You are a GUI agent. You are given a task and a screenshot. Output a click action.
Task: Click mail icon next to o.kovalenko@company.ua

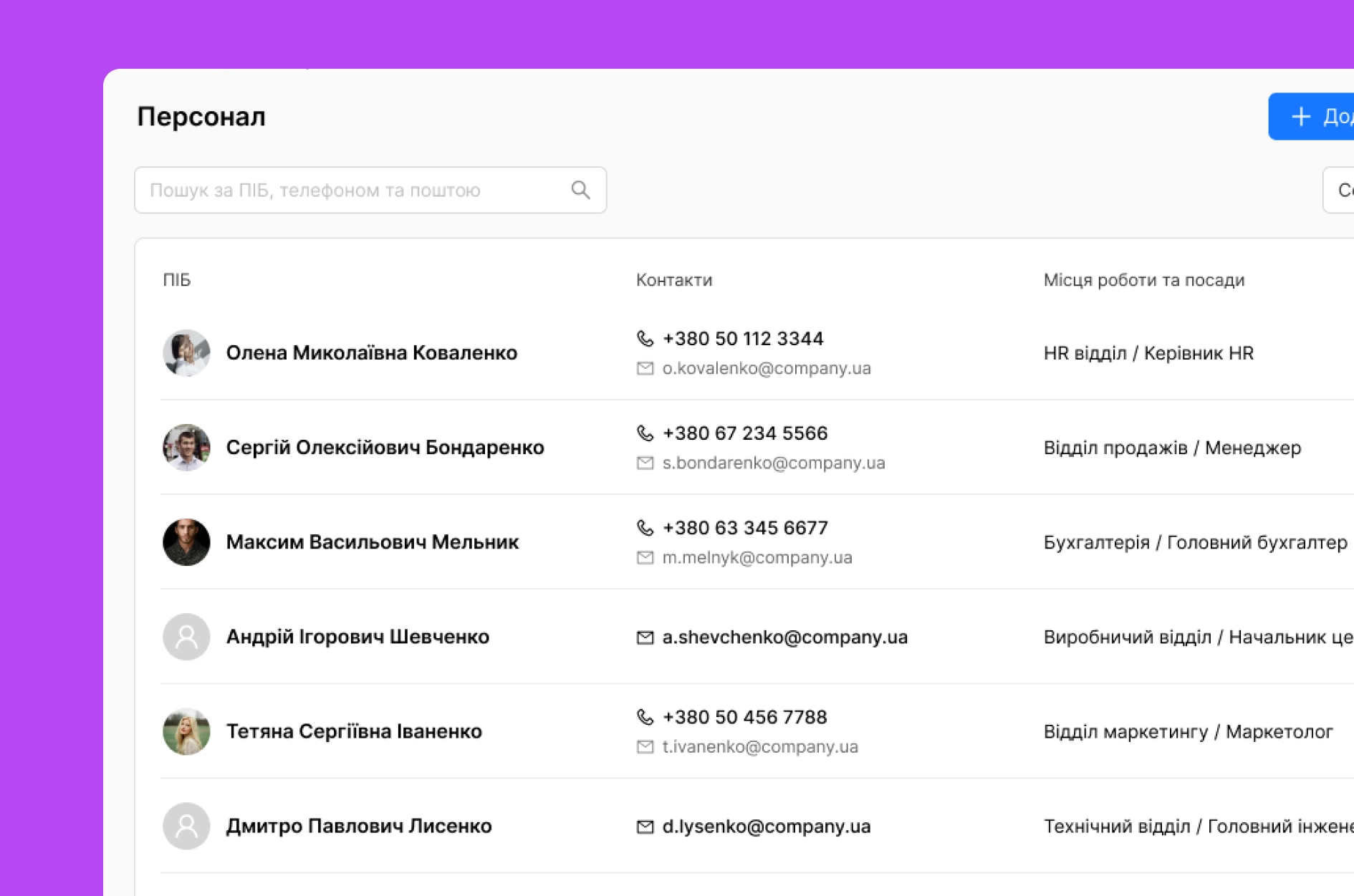[645, 368]
